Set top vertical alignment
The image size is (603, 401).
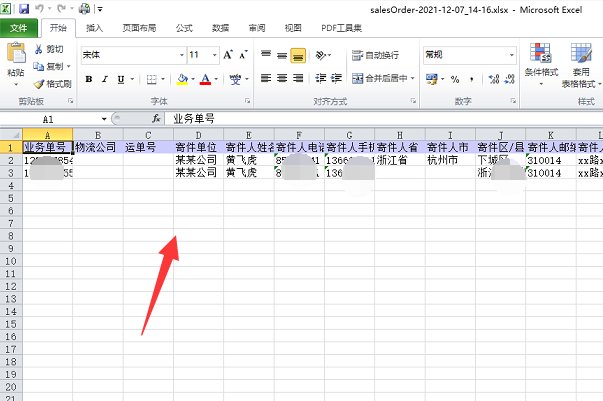pos(266,55)
